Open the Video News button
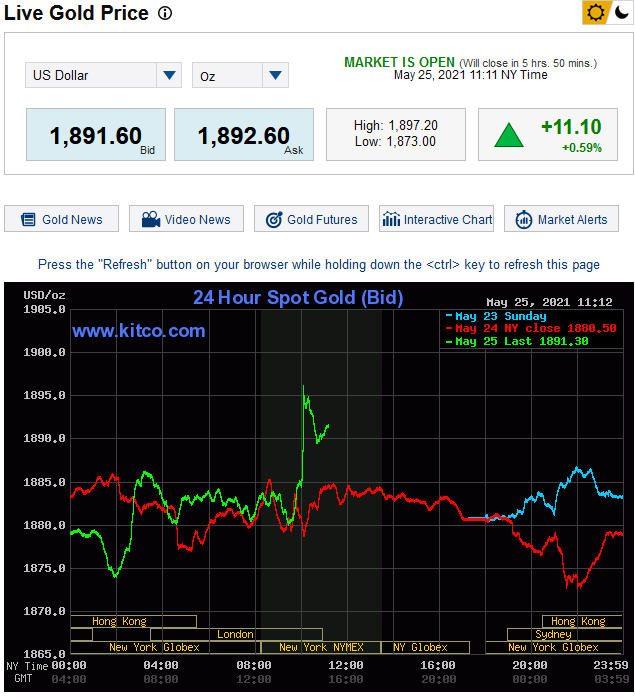This screenshot has width=635, height=697. click(186, 219)
